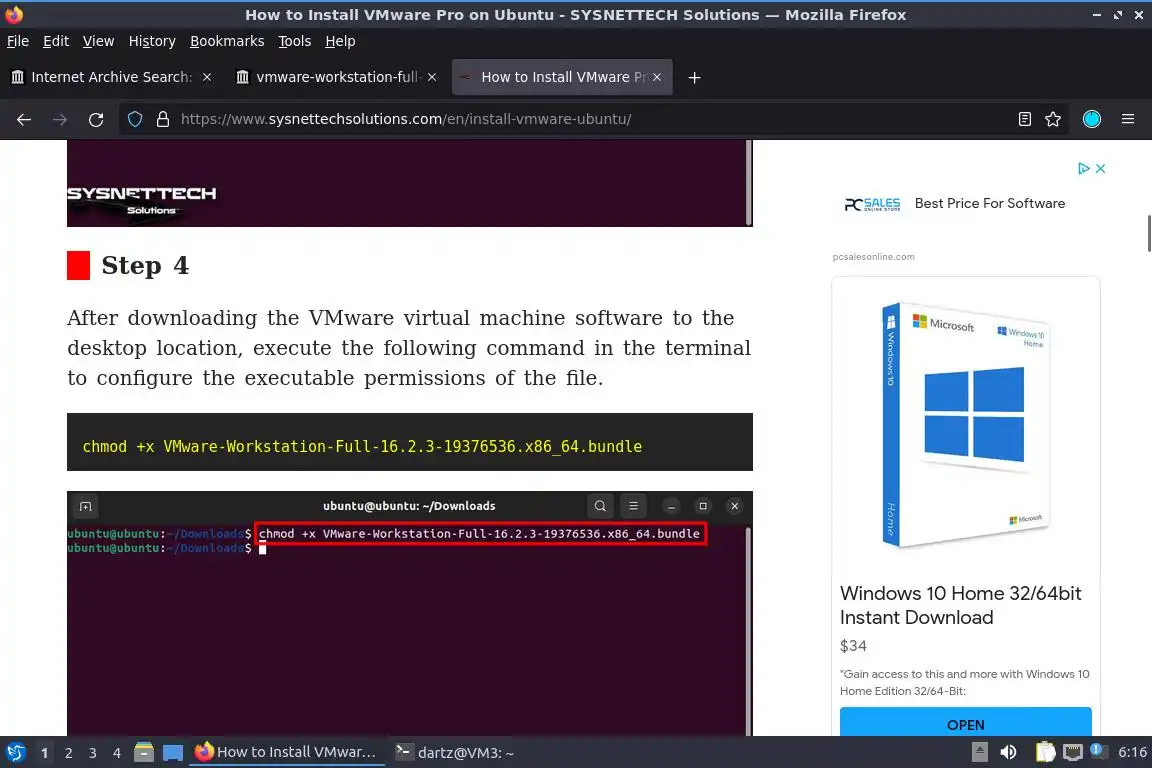Close the ad with the X icon

click(x=1101, y=168)
